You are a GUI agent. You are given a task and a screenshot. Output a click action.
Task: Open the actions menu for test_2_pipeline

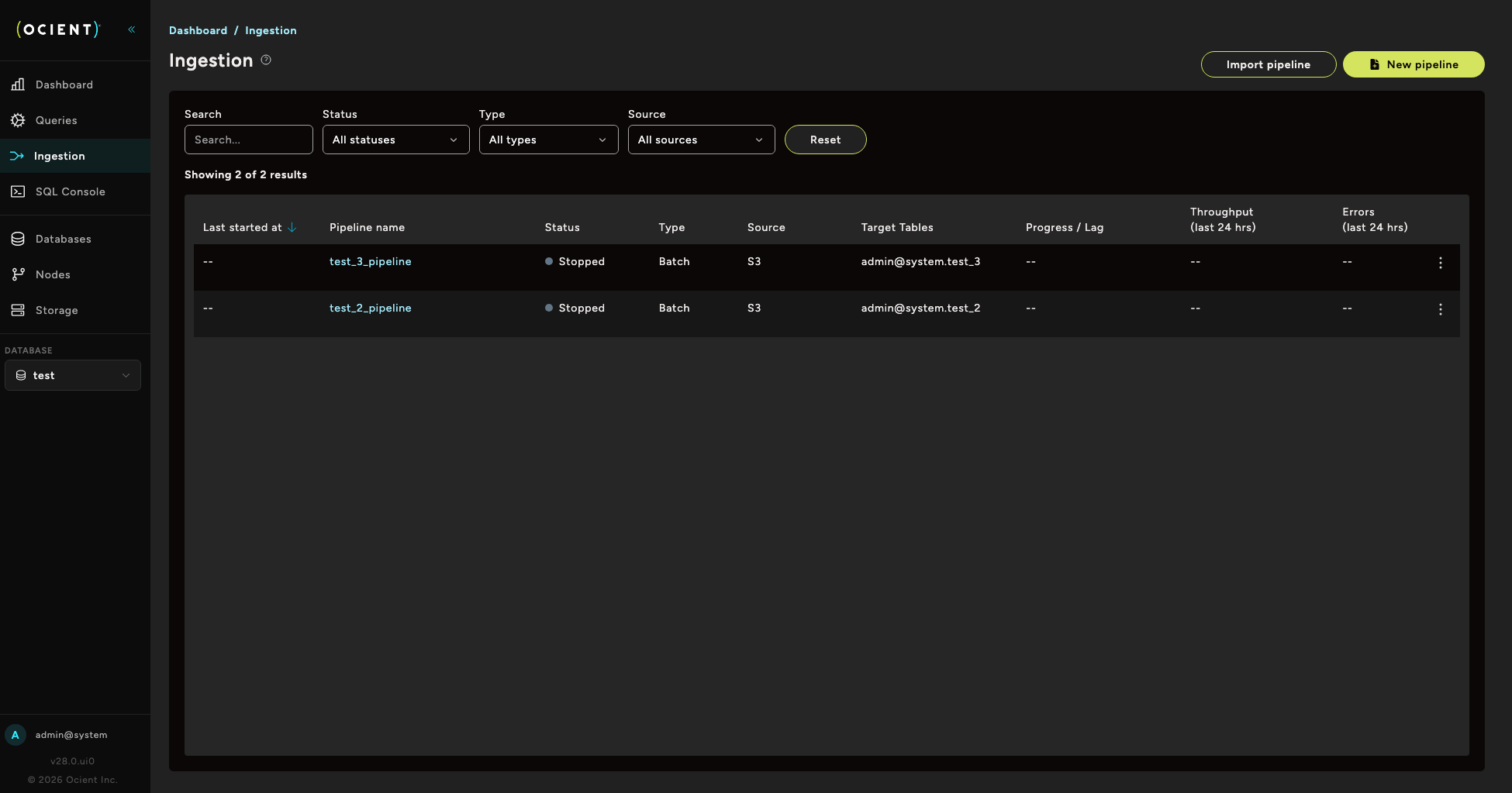coord(1441,309)
